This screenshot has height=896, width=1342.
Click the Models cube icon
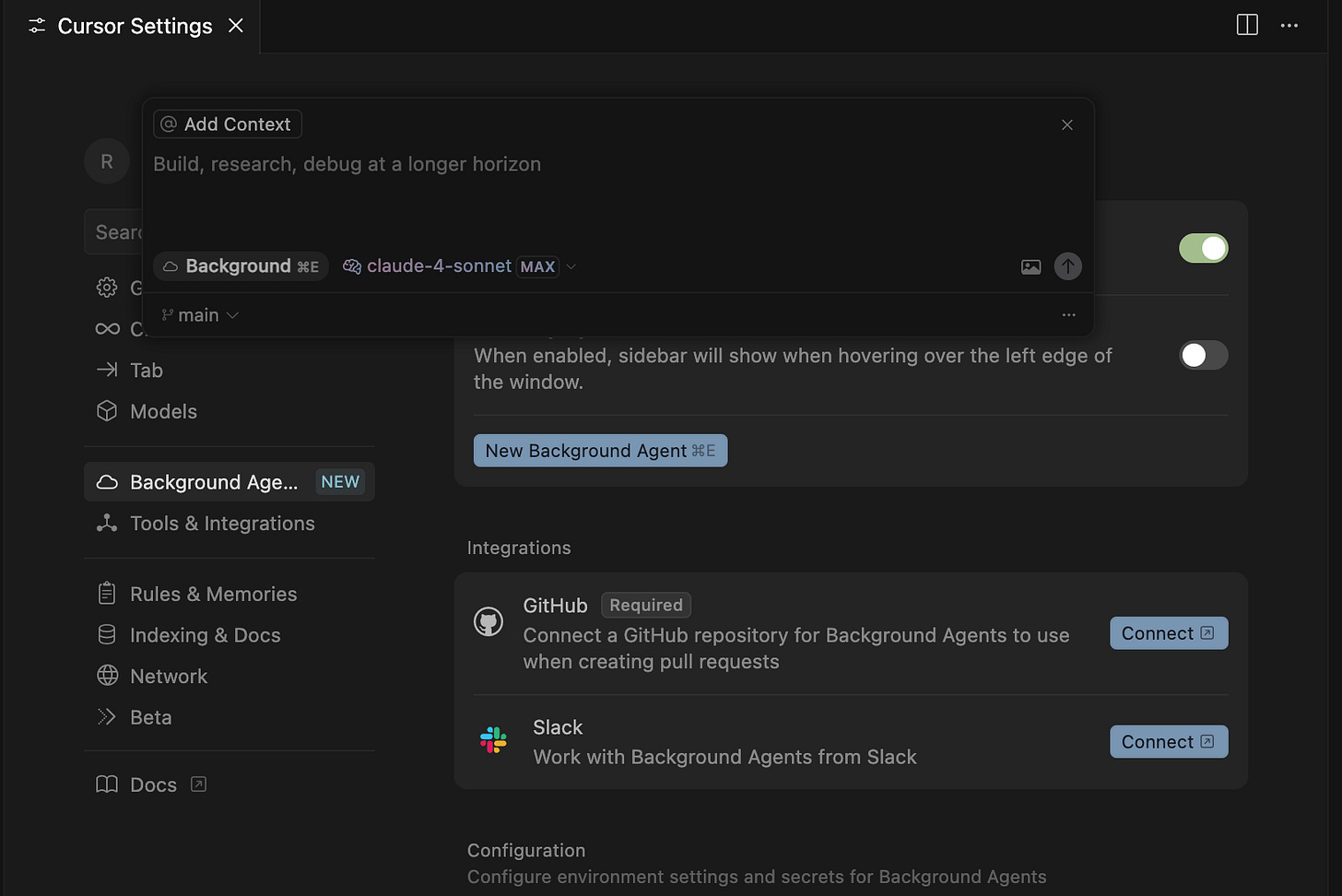[107, 411]
